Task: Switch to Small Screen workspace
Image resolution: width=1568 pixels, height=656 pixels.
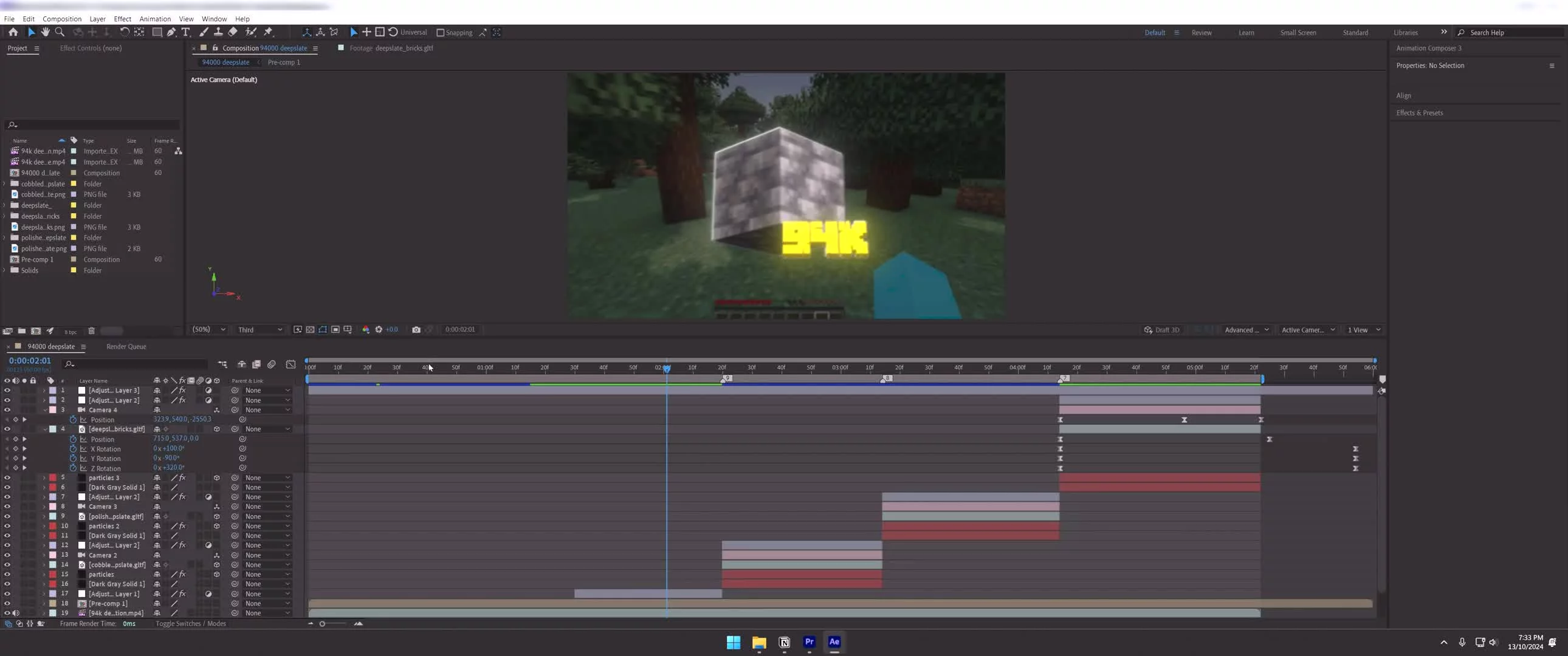Action: tap(1298, 33)
